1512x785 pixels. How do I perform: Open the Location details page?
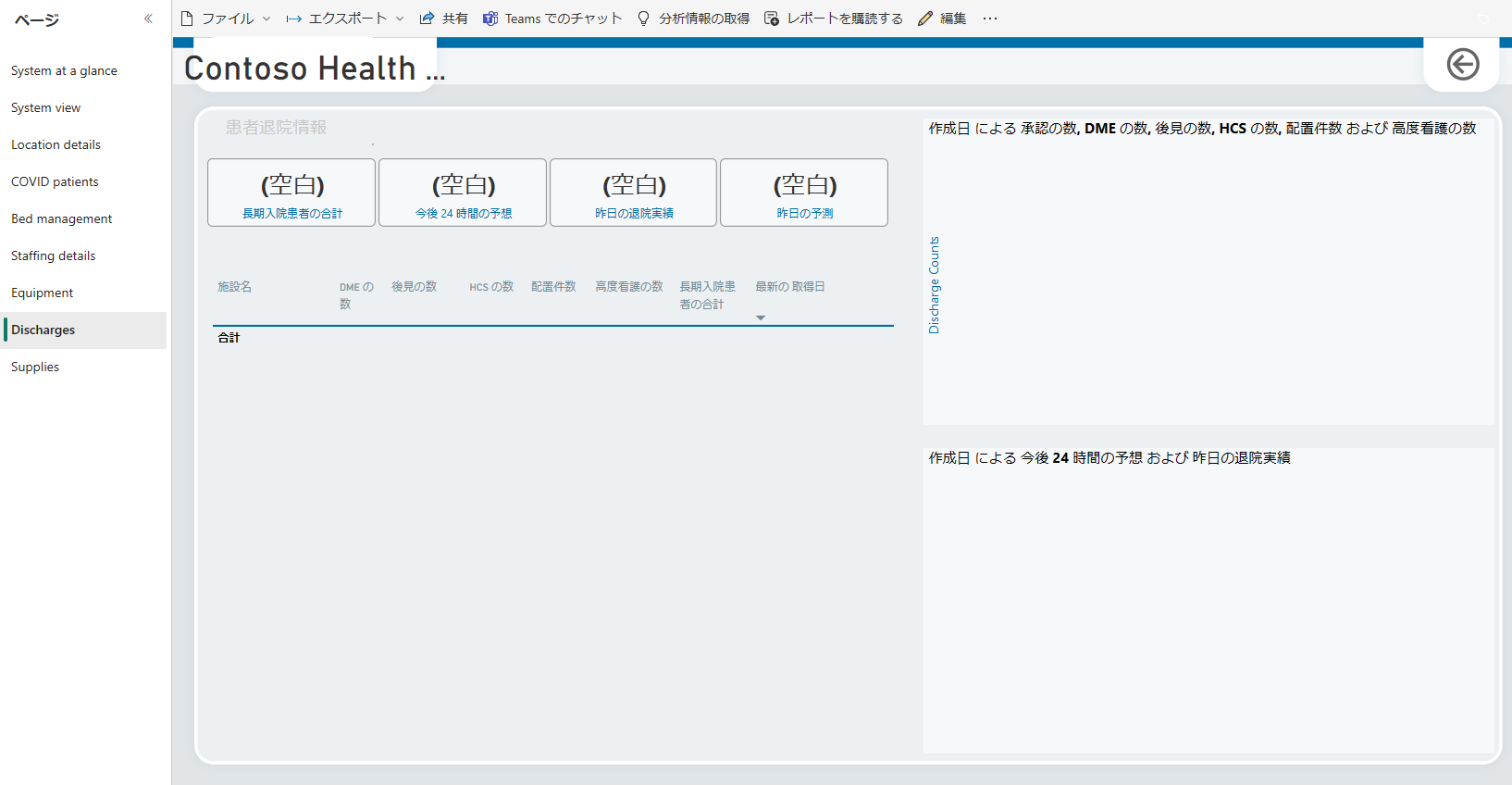[83, 144]
